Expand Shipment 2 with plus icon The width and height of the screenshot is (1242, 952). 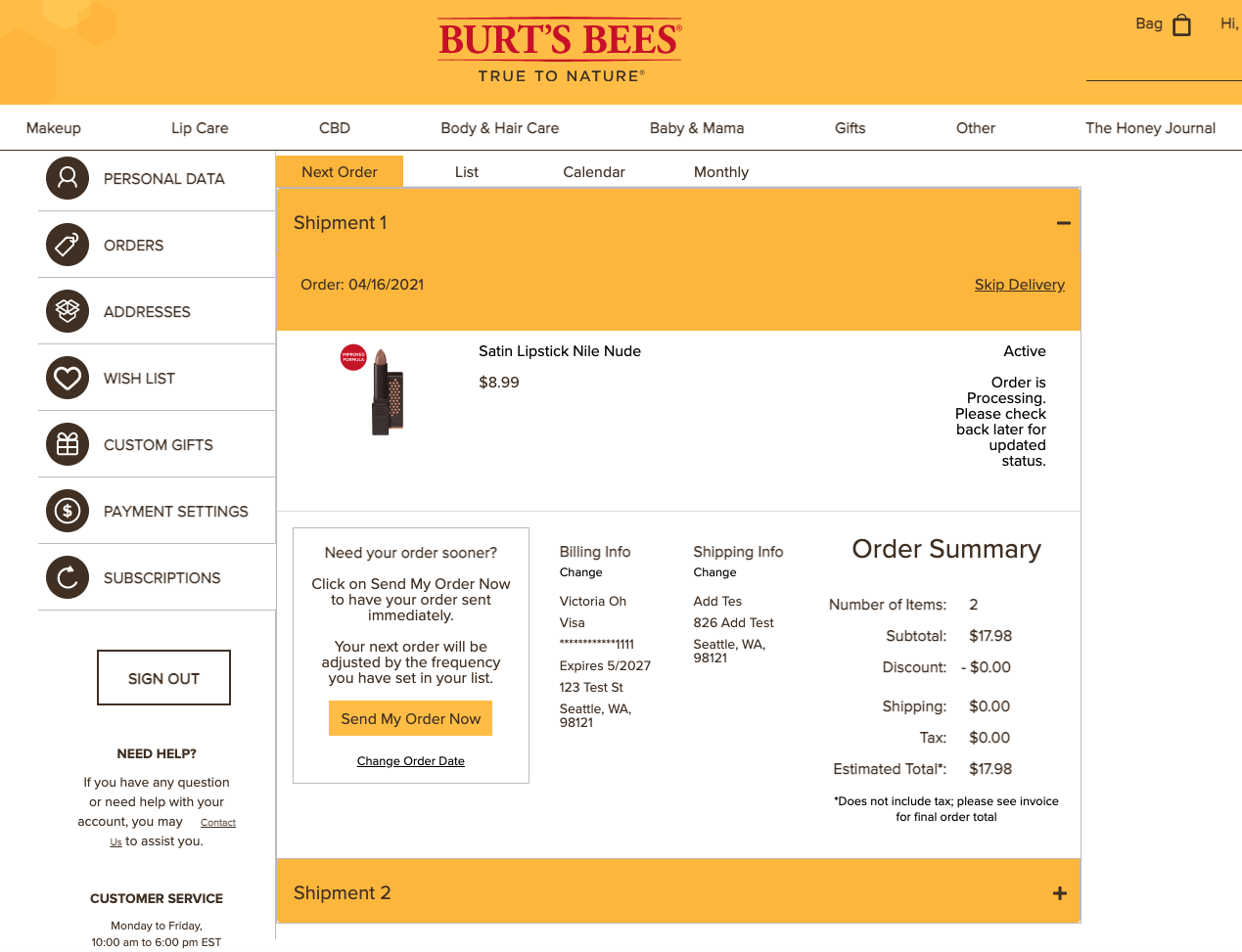tap(1059, 893)
